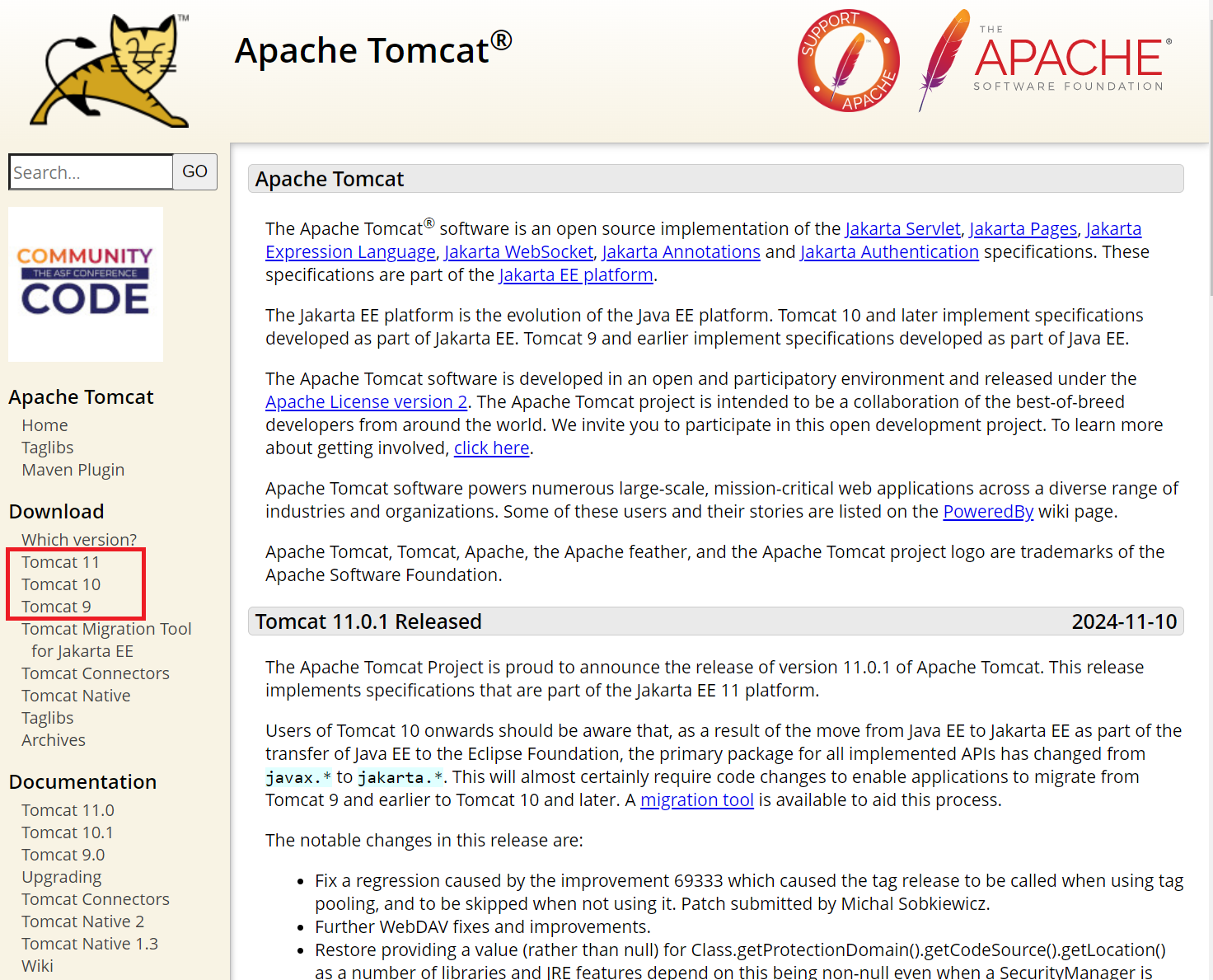Click the Support Apache round badge
The height and width of the screenshot is (980, 1213).
point(848,60)
